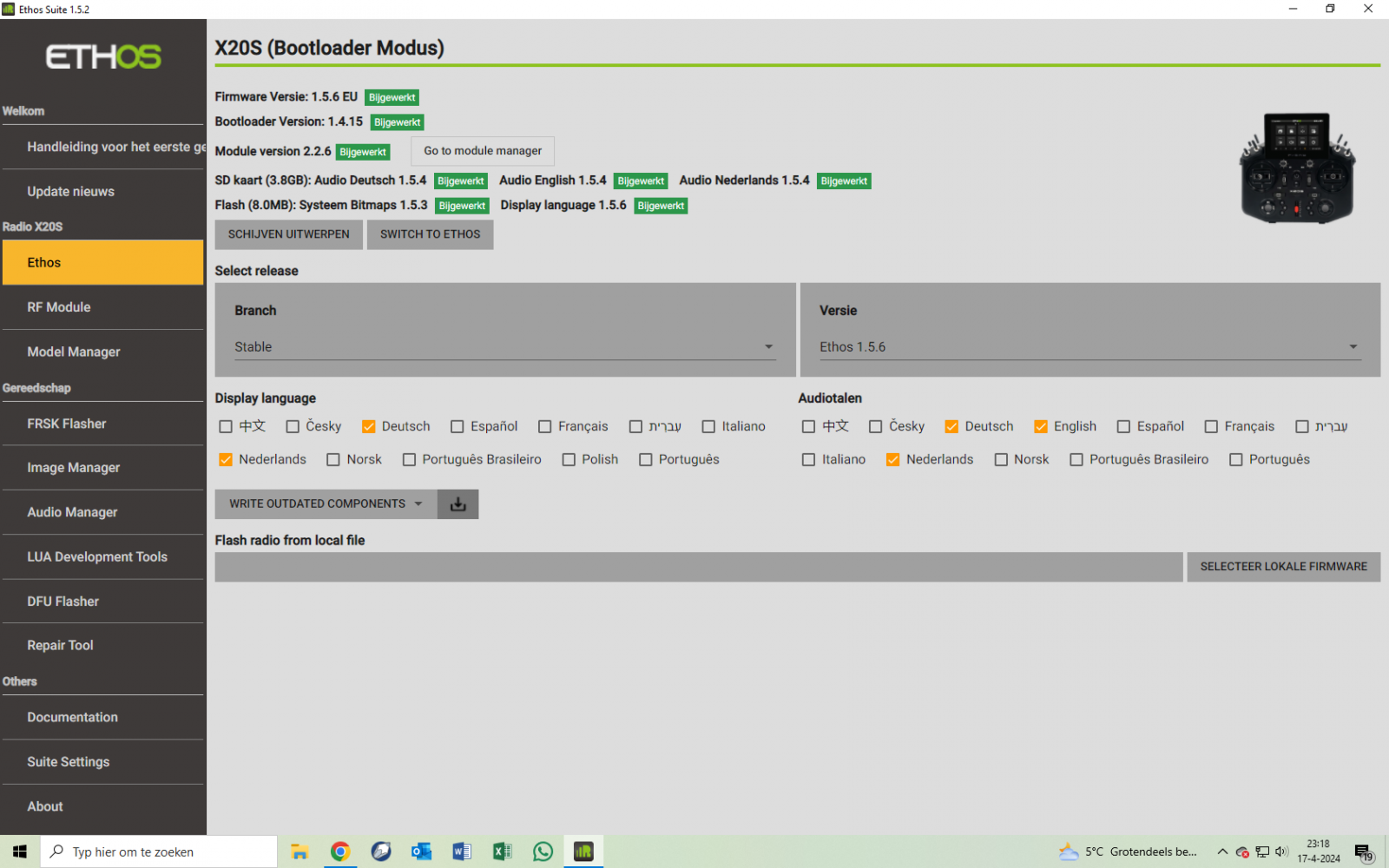
Task: Open WhatsApp from the taskbar
Action: tap(543, 852)
